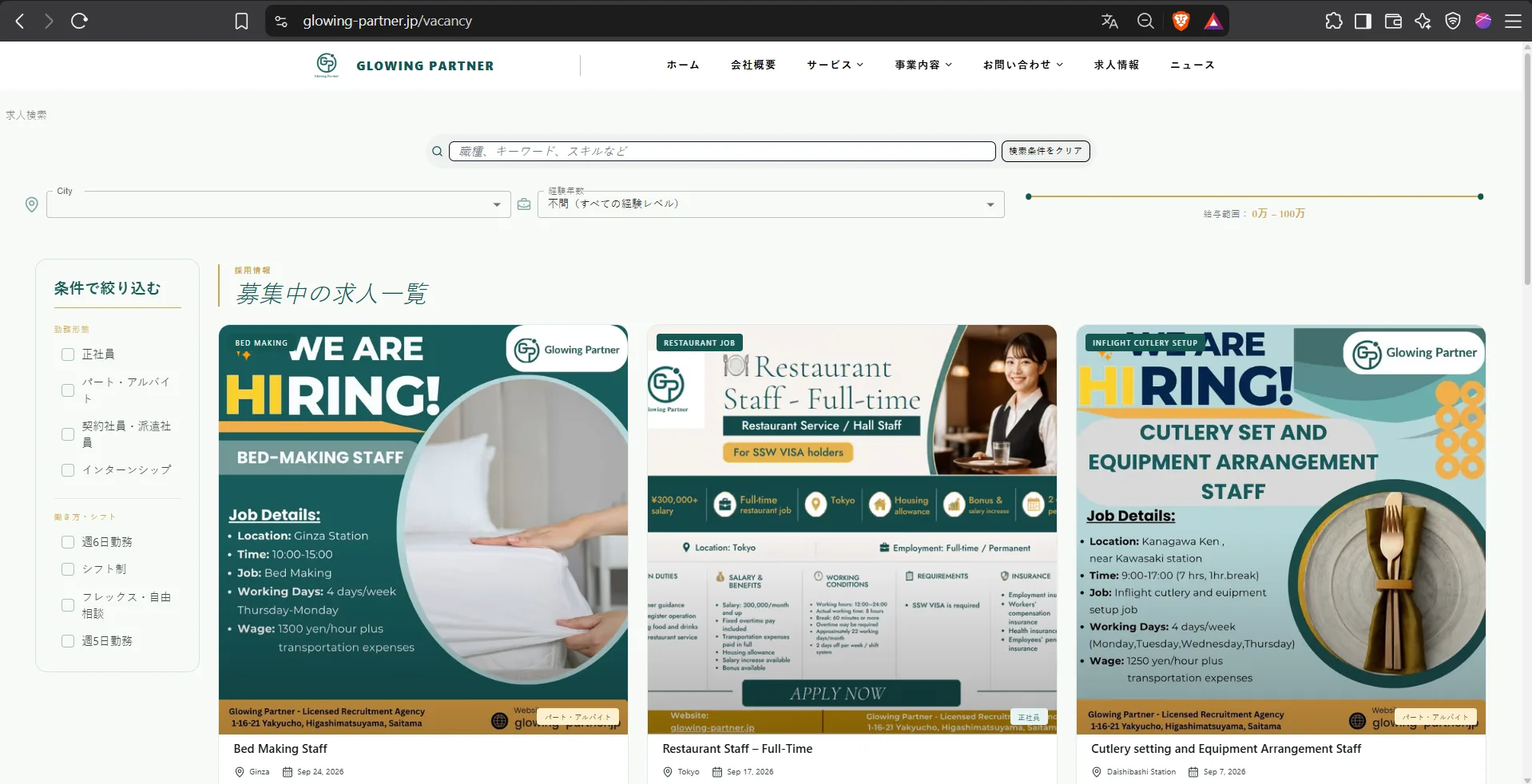Click the Daishibashi Station pin icon

coord(1097,772)
